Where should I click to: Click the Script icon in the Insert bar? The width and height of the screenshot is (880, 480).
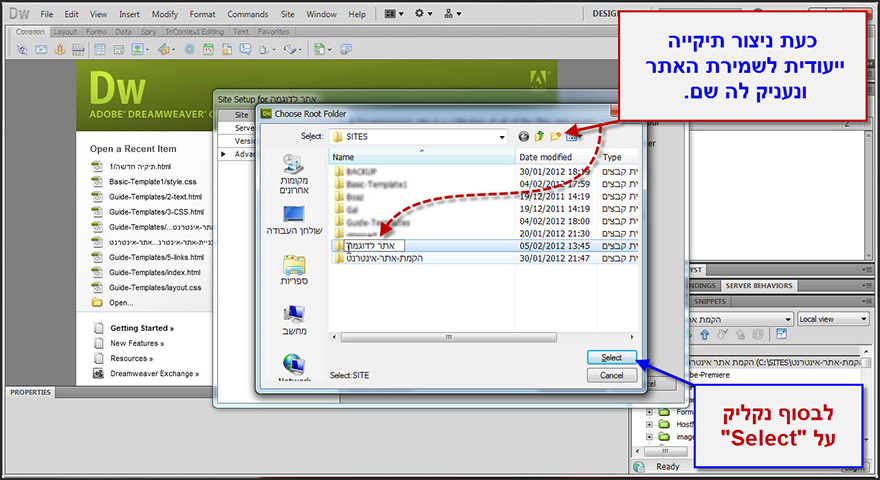point(290,49)
